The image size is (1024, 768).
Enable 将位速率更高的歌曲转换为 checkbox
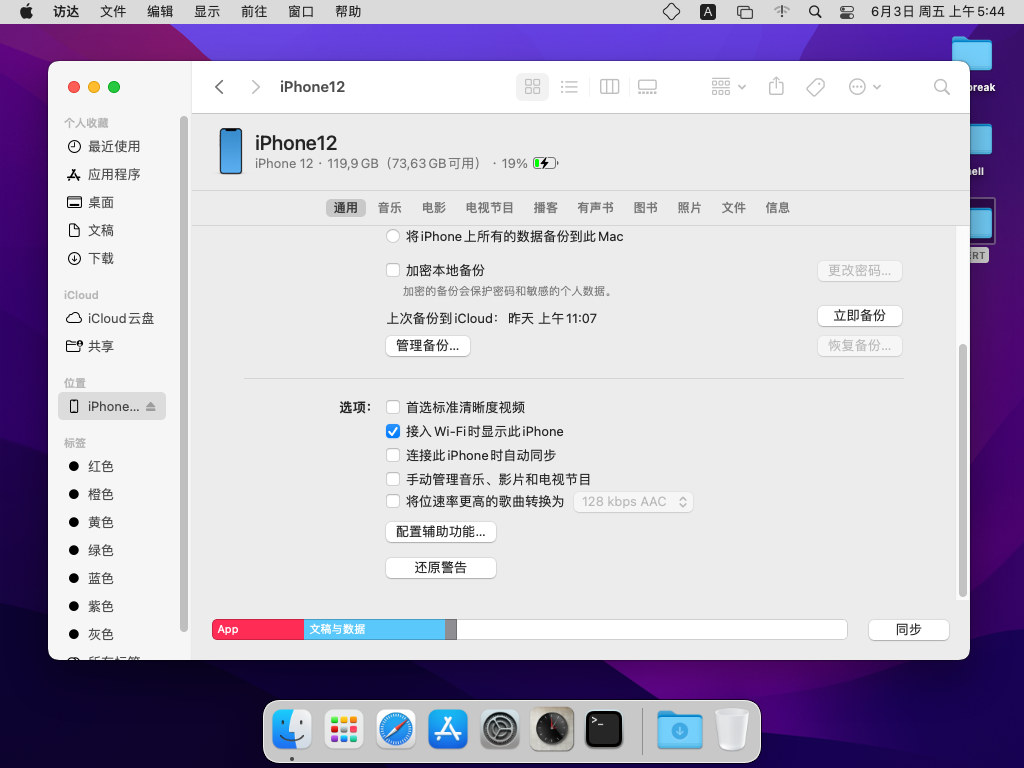tap(392, 501)
